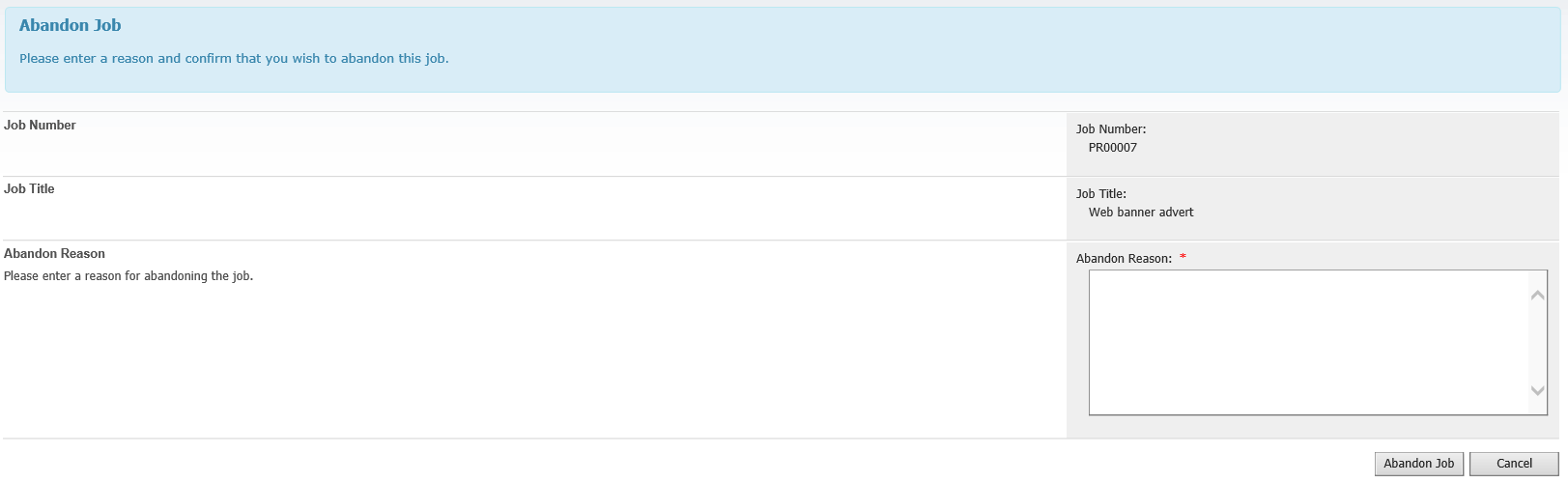
Task: Click the bold Abandon Reason section heading
Action: coord(54,253)
